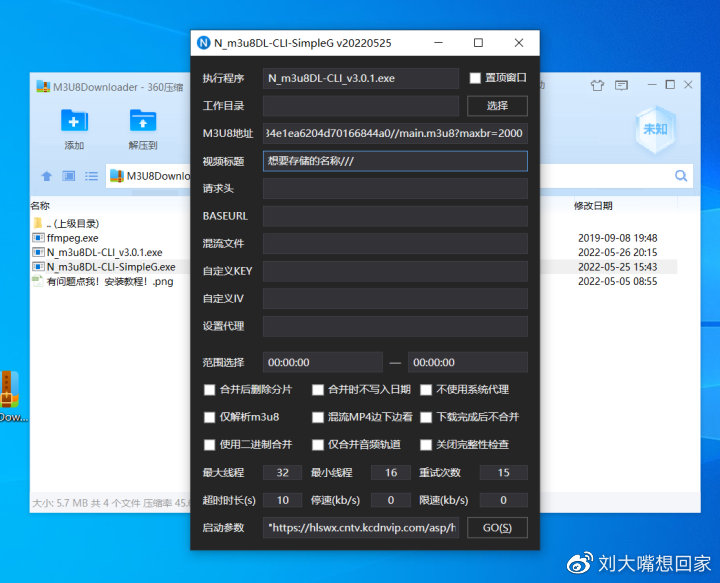Close the N_m3u8DL-CLI-SimpleG window
Viewport: 720px width, 583px height.
[519, 43]
